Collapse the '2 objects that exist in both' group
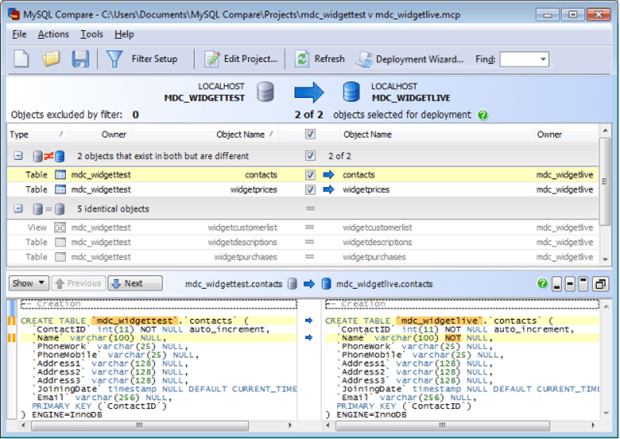The height and width of the screenshot is (439, 620). (18, 156)
